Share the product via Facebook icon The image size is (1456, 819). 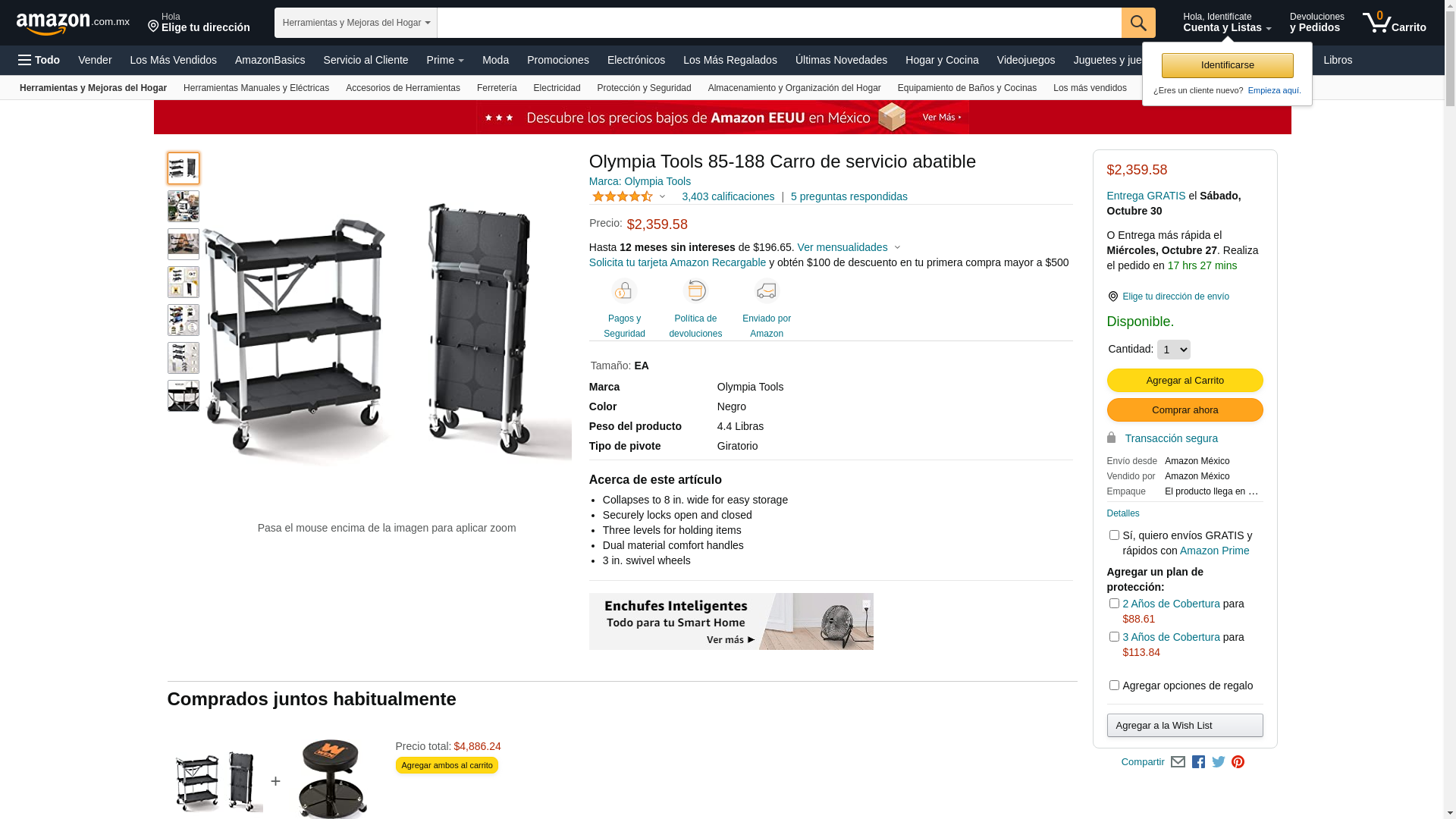(x=1198, y=762)
